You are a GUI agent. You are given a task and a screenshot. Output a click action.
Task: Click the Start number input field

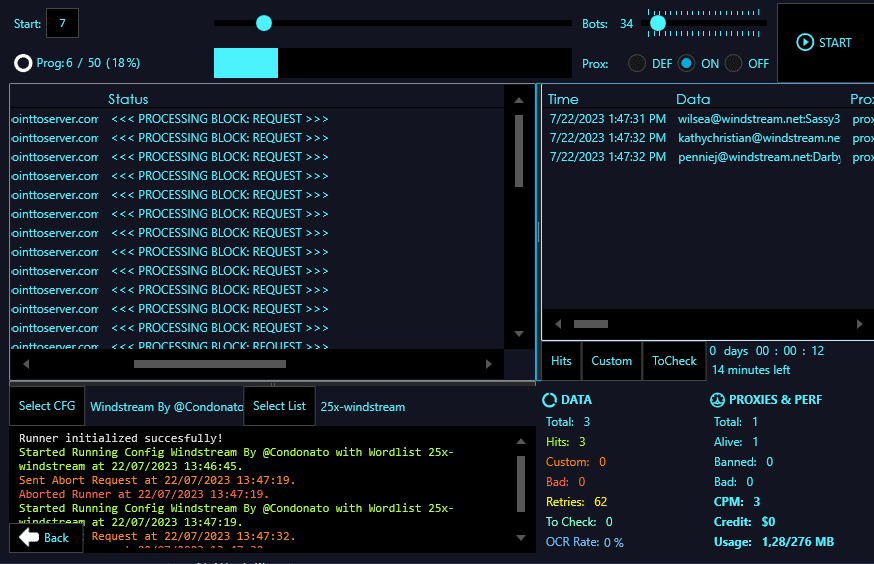coord(62,23)
